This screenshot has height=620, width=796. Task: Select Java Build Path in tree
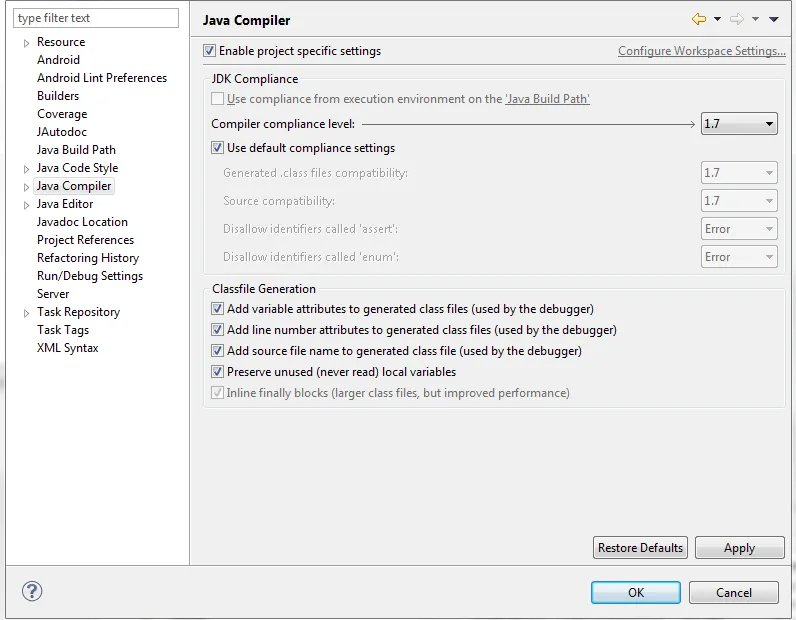coord(76,150)
